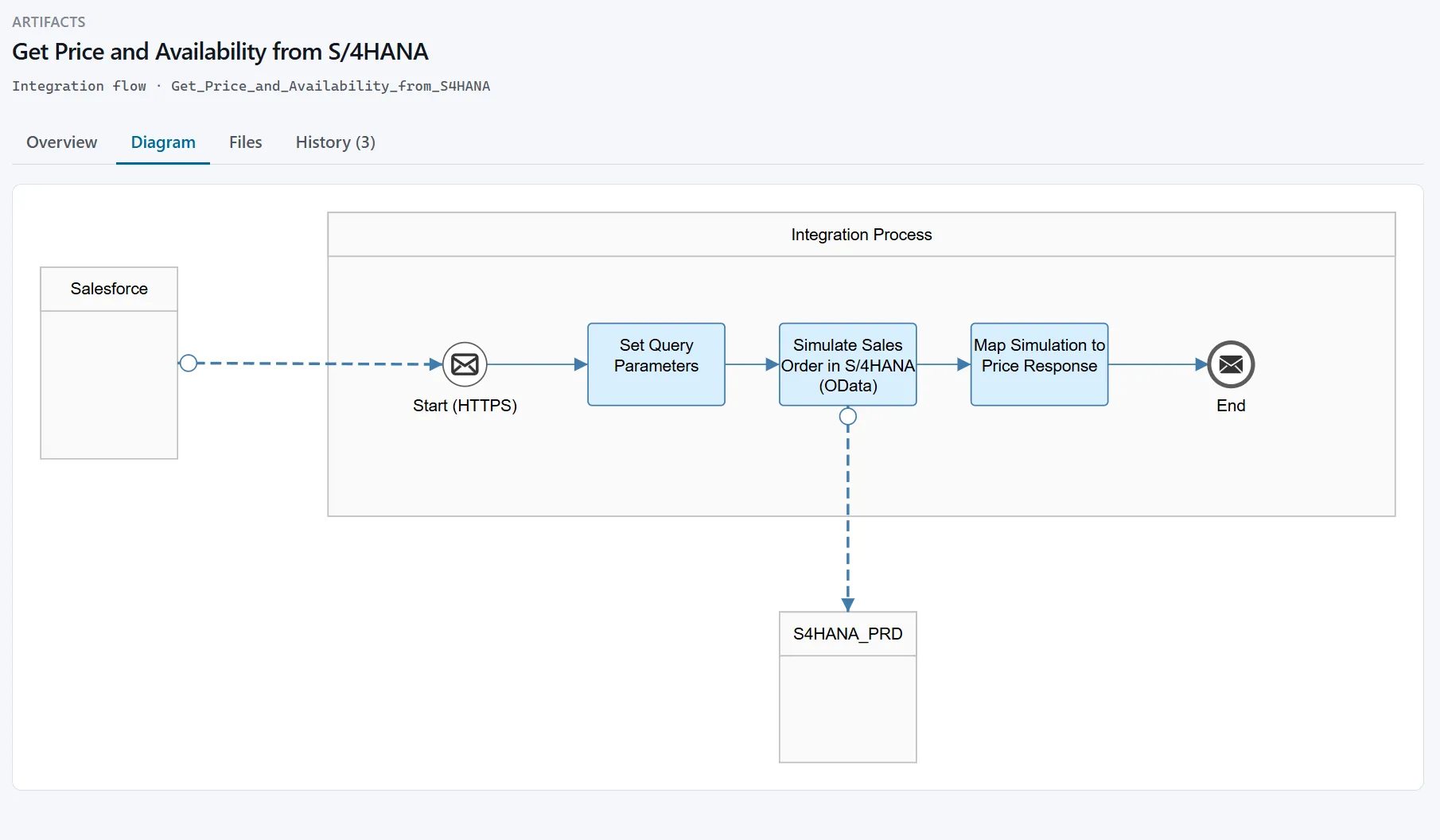Image resolution: width=1440 pixels, height=840 pixels.
Task: Click the Start (HTTPS) message event icon
Action: [465, 364]
